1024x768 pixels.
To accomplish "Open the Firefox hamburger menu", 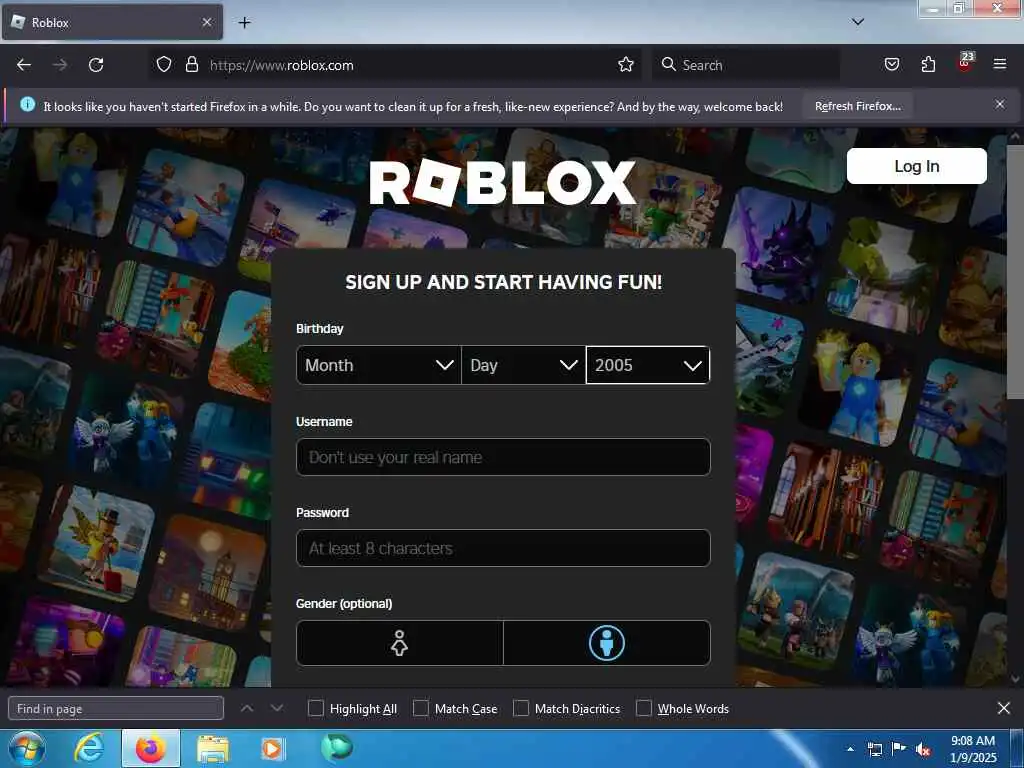I will tap(999, 64).
